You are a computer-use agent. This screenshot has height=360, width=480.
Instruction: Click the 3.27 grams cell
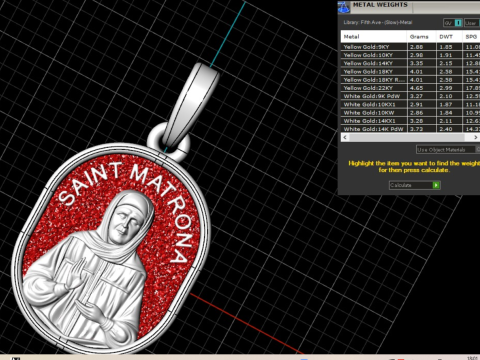coord(422,96)
